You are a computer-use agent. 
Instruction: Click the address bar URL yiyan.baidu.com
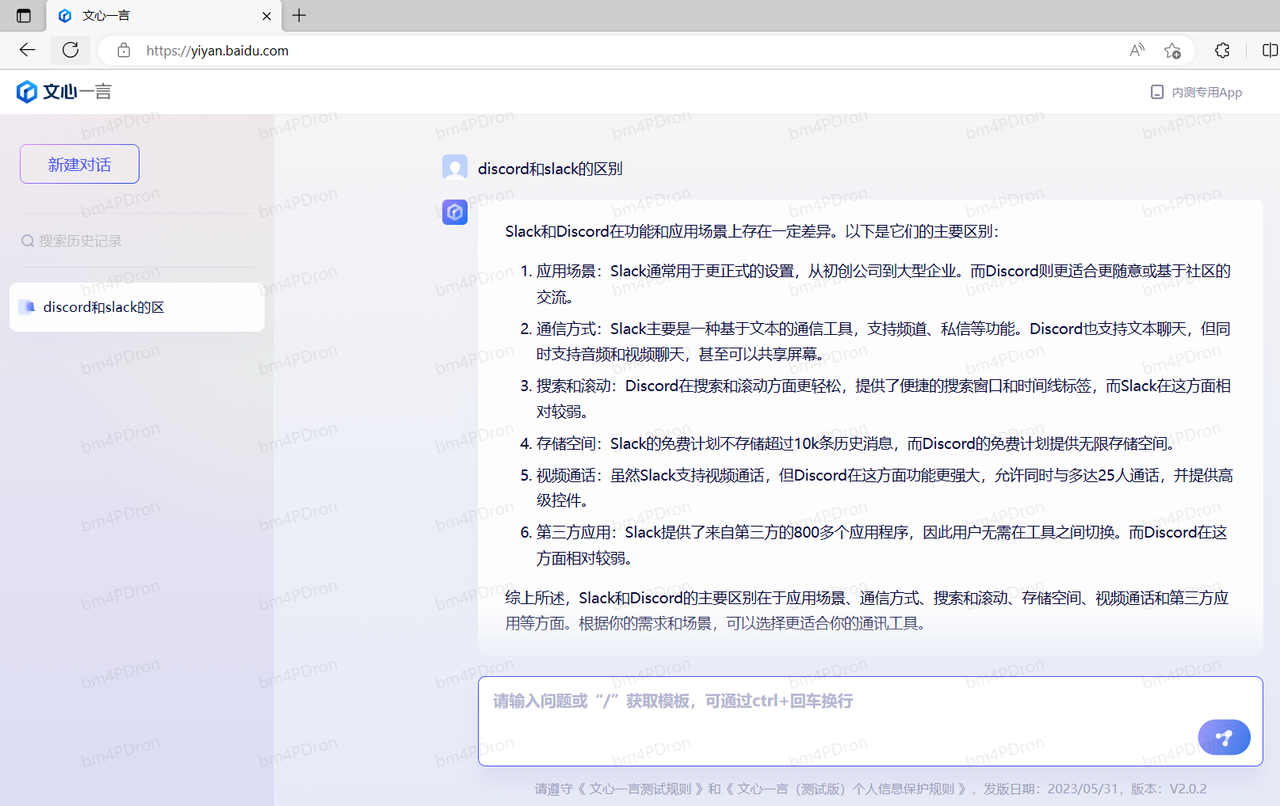click(217, 50)
